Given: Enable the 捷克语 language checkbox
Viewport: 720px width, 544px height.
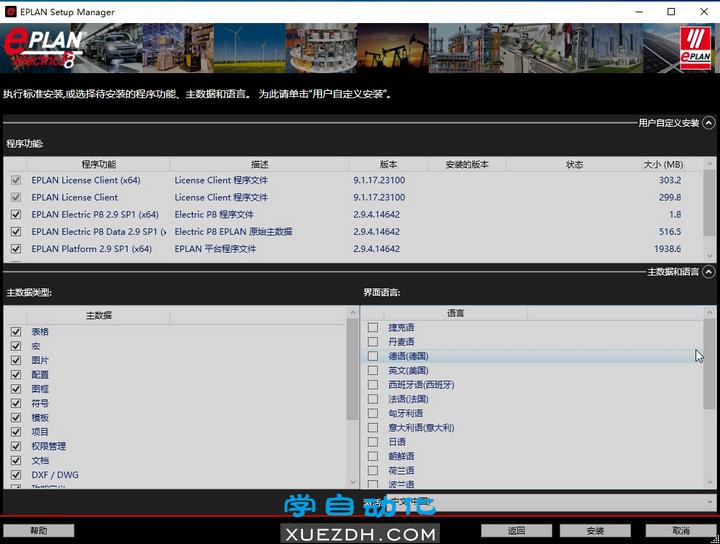Looking at the screenshot, I should click(373, 327).
